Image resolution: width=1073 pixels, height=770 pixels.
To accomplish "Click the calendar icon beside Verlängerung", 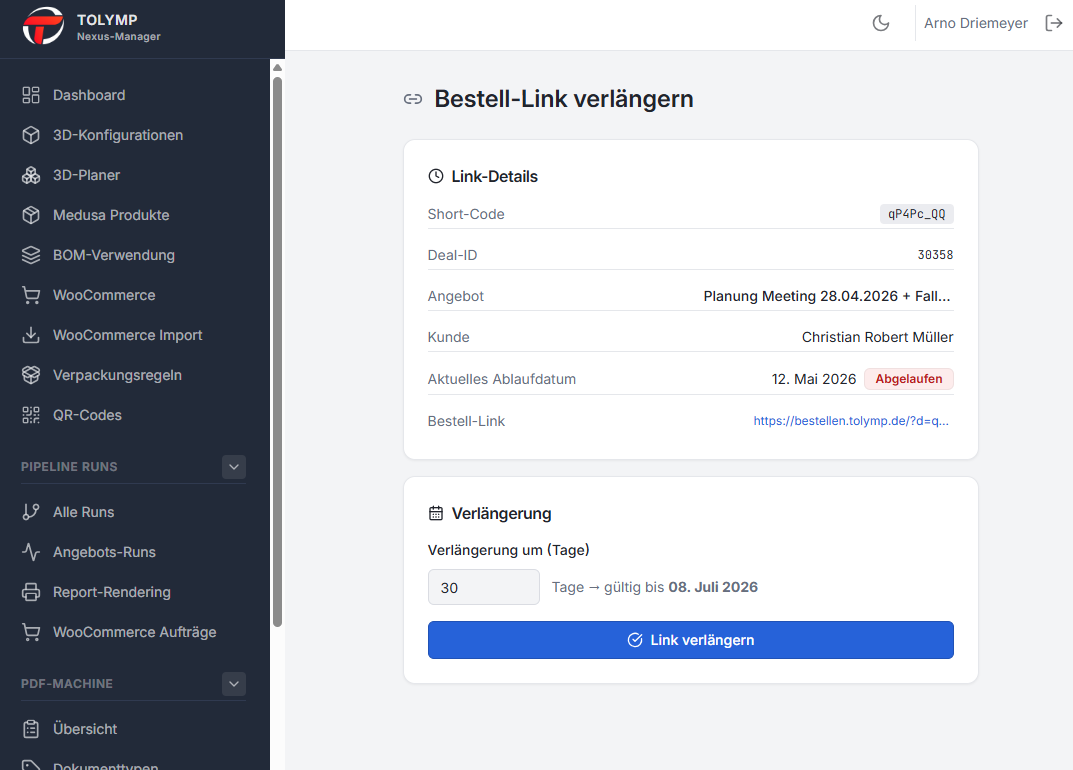I will coord(436,513).
